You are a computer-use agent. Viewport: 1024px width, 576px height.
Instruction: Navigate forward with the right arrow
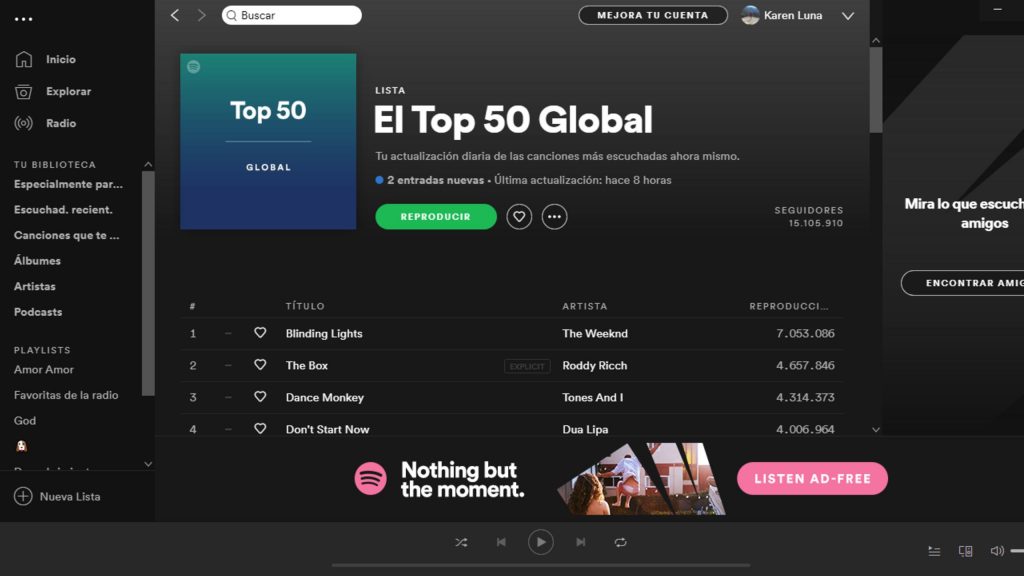201,15
